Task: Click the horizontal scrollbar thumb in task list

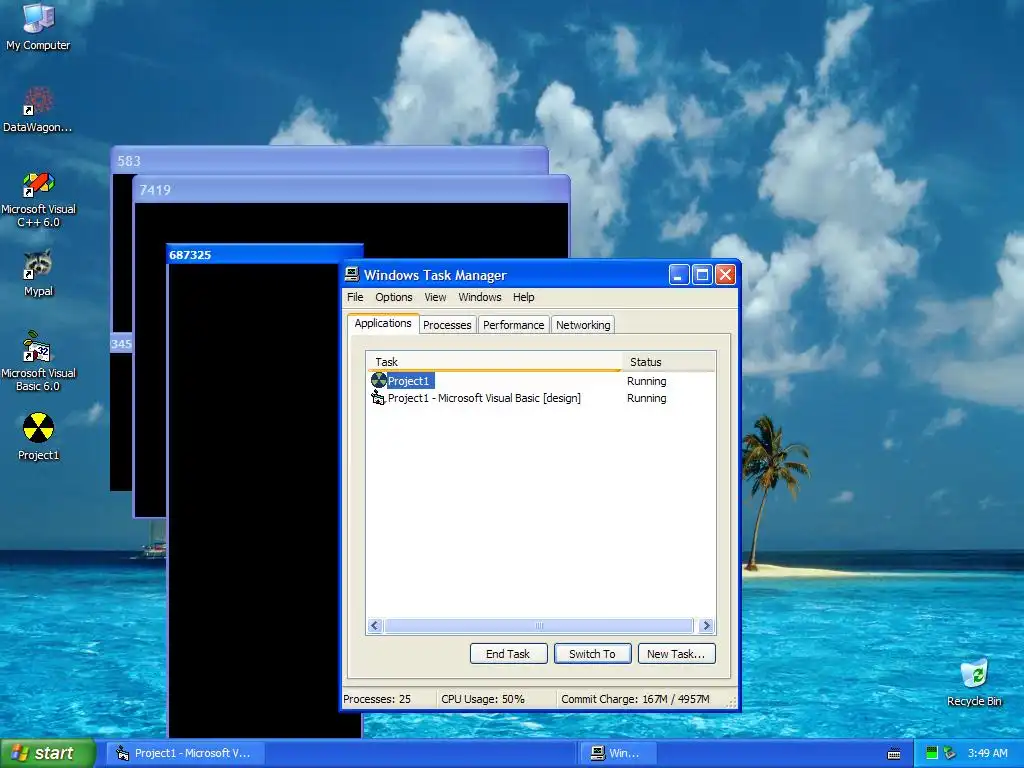Action: click(x=539, y=626)
